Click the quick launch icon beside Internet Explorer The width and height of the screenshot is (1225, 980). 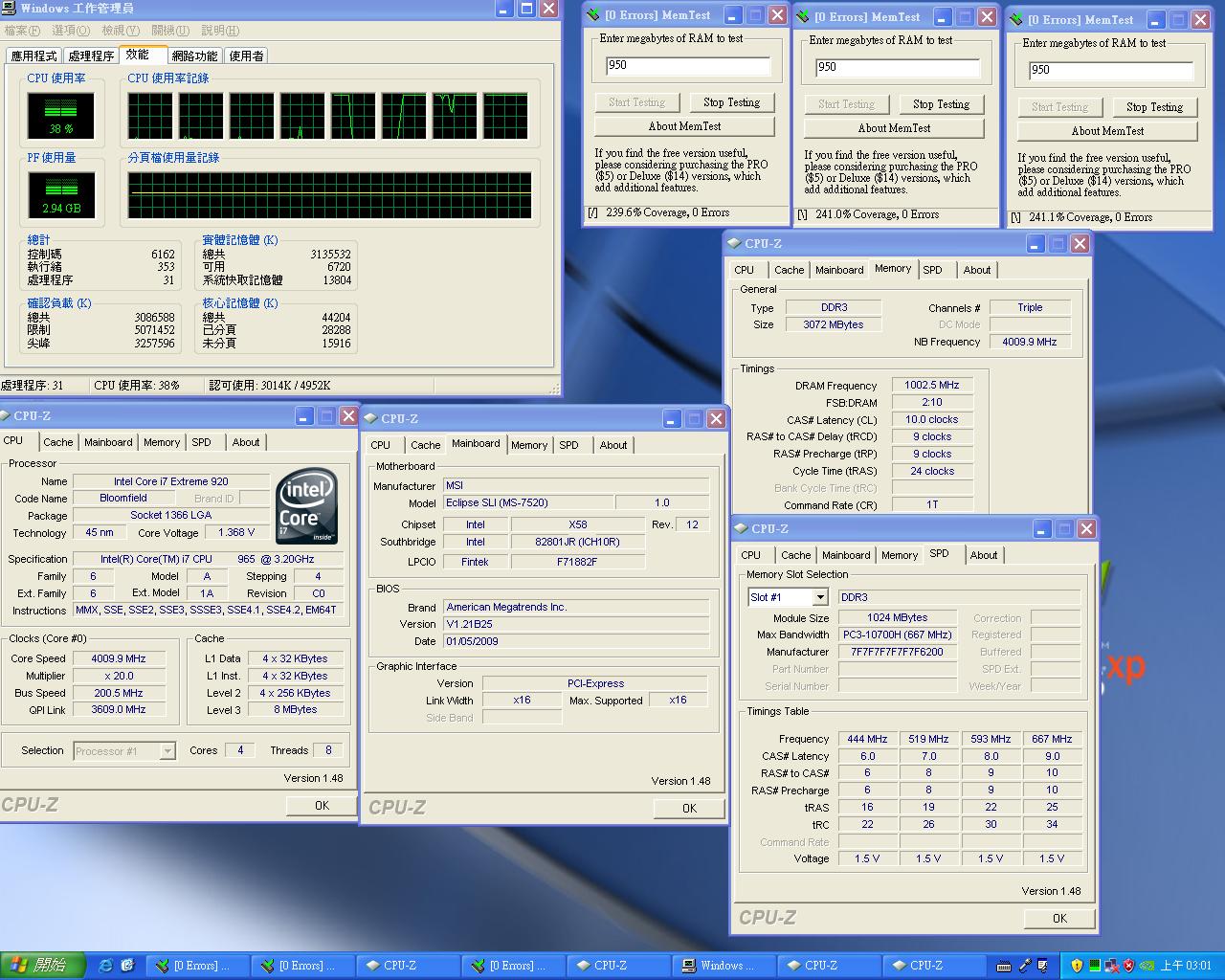coord(127,965)
